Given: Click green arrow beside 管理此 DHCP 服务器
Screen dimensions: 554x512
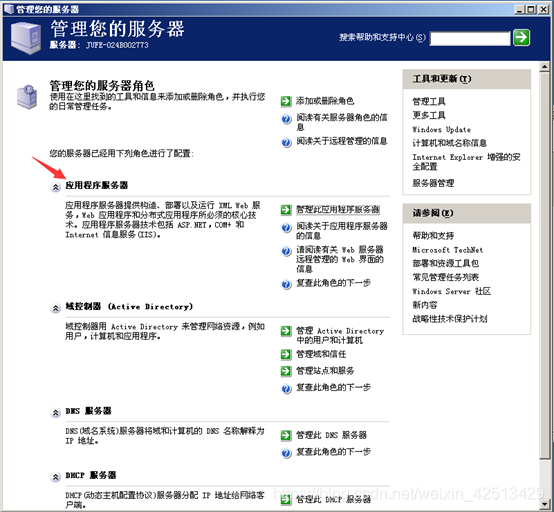Looking at the screenshot, I should click(285, 499).
